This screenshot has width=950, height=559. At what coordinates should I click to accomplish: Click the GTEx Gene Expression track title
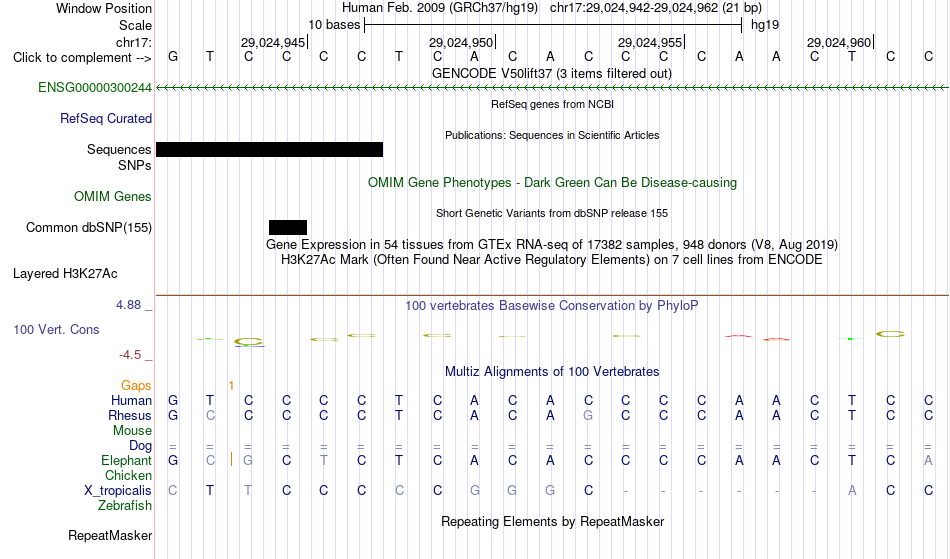pos(552,245)
